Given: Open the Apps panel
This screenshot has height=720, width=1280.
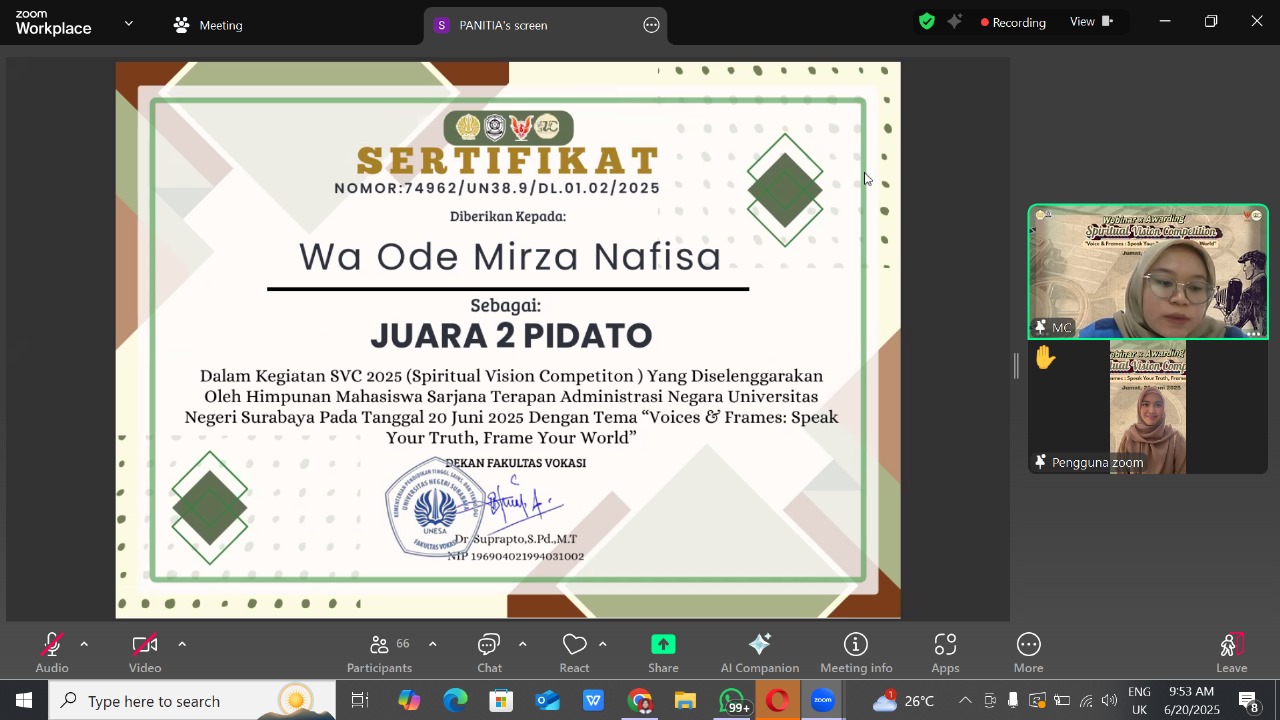Looking at the screenshot, I should pyautogui.click(x=945, y=653).
